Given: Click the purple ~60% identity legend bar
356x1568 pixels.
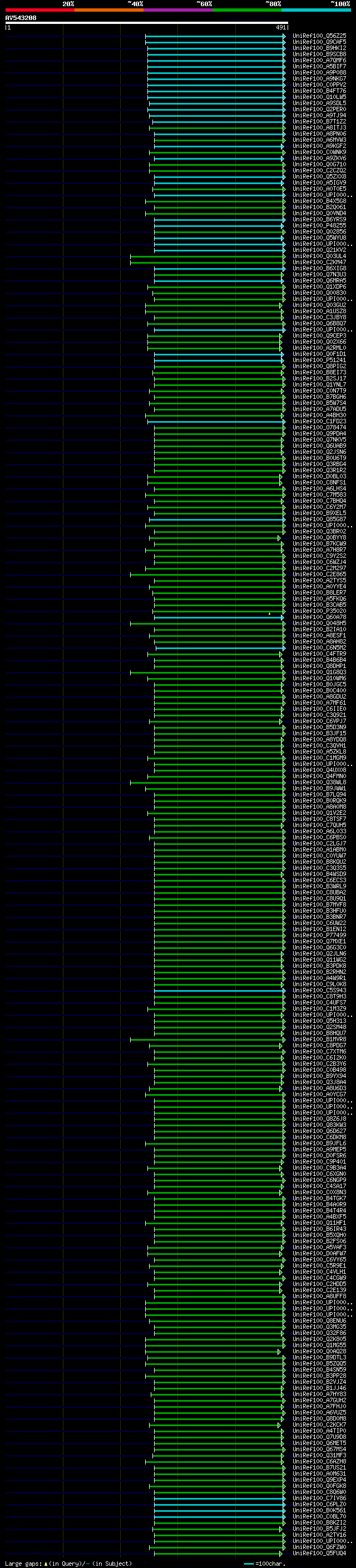Looking at the screenshot, I should coord(177,10).
